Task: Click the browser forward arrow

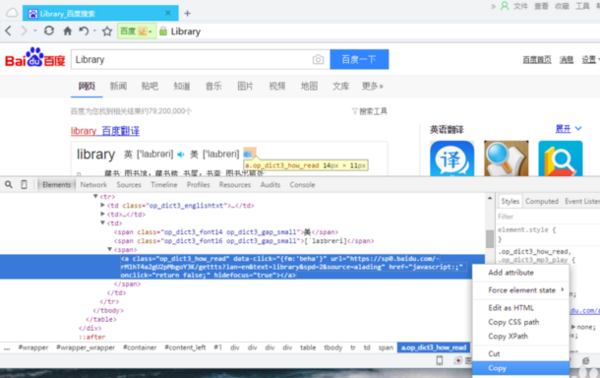Action: [x=24, y=31]
